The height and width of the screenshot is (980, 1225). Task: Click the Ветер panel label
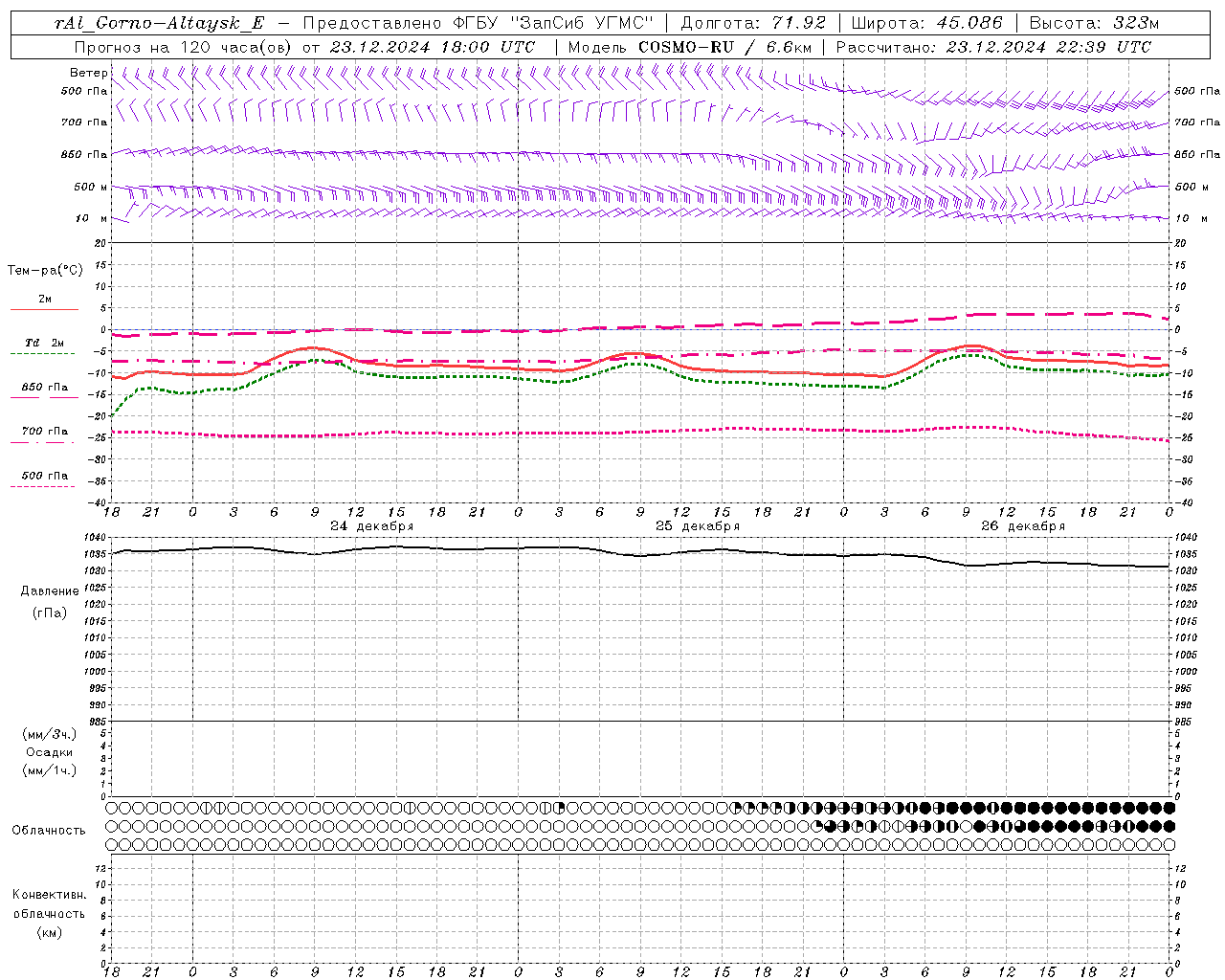[x=88, y=73]
